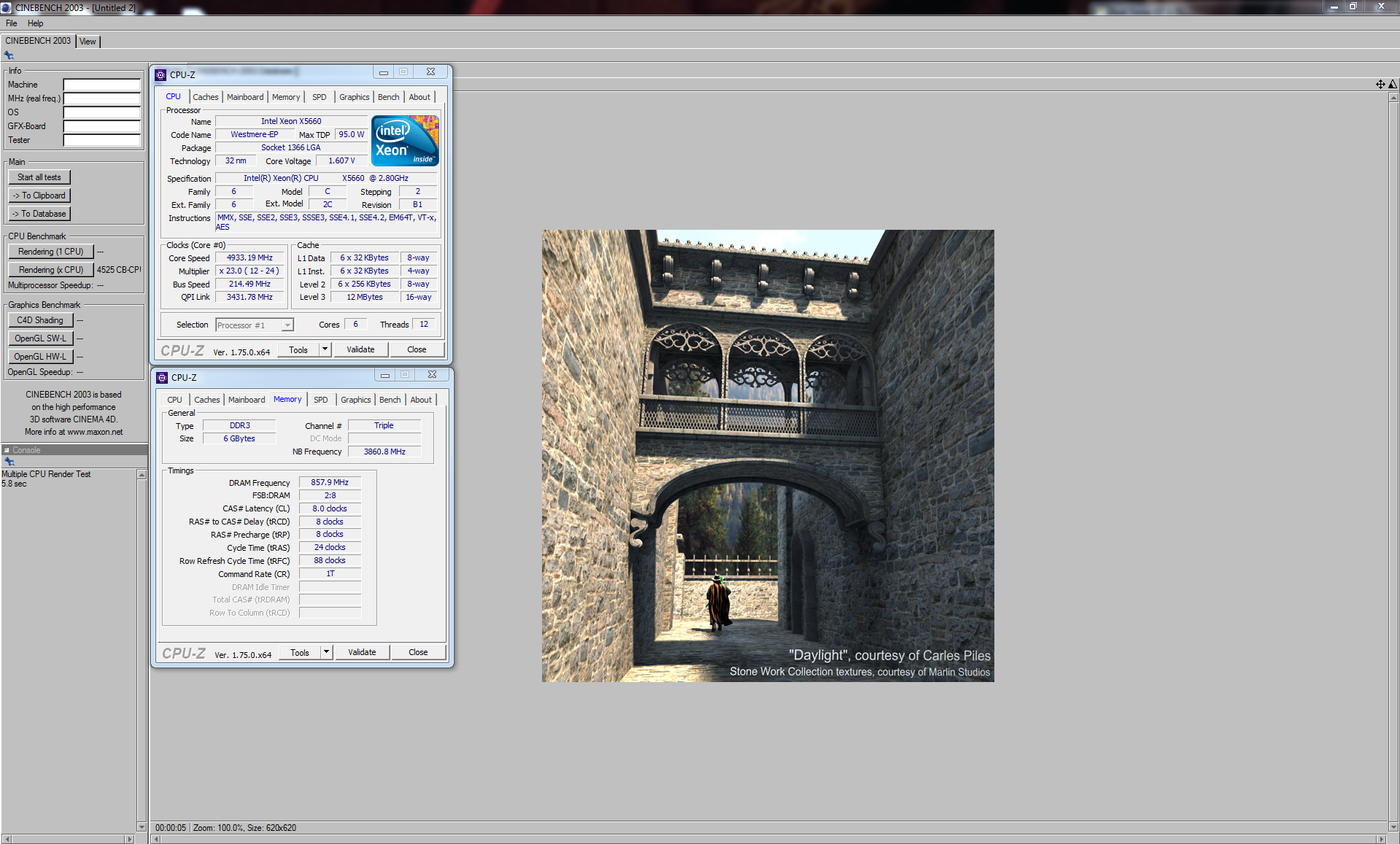
Task: Click into the GFX-Board input field
Action: click(101, 126)
